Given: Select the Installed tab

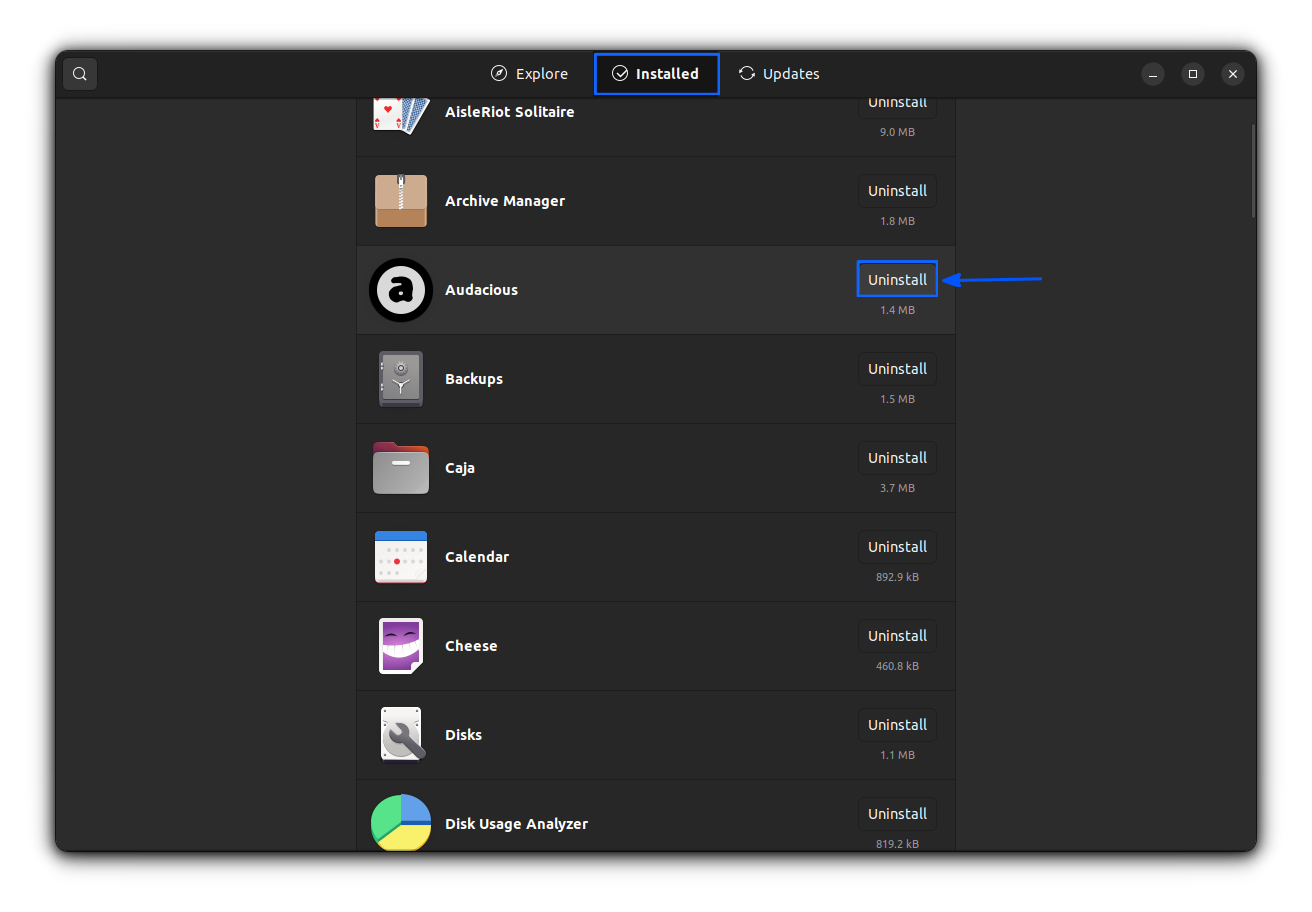Looking at the screenshot, I should [x=656, y=73].
